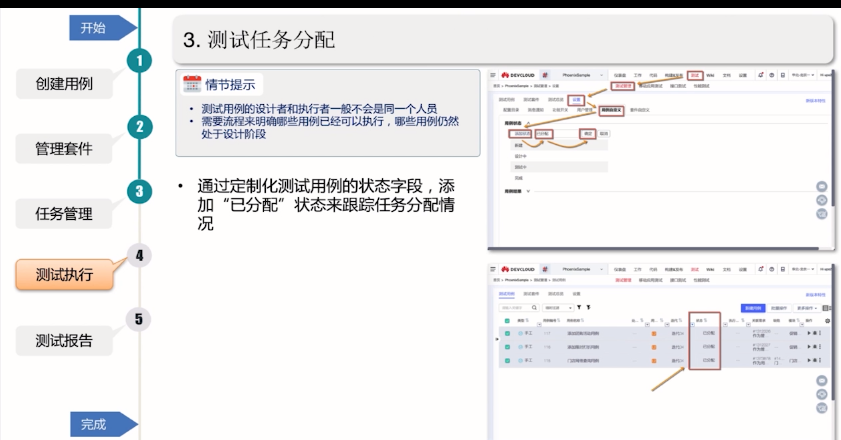Click the funnel filter icon in lower screenshot
Image resolution: width=841 pixels, height=440 pixels.
pyautogui.click(x=579, y=307)
